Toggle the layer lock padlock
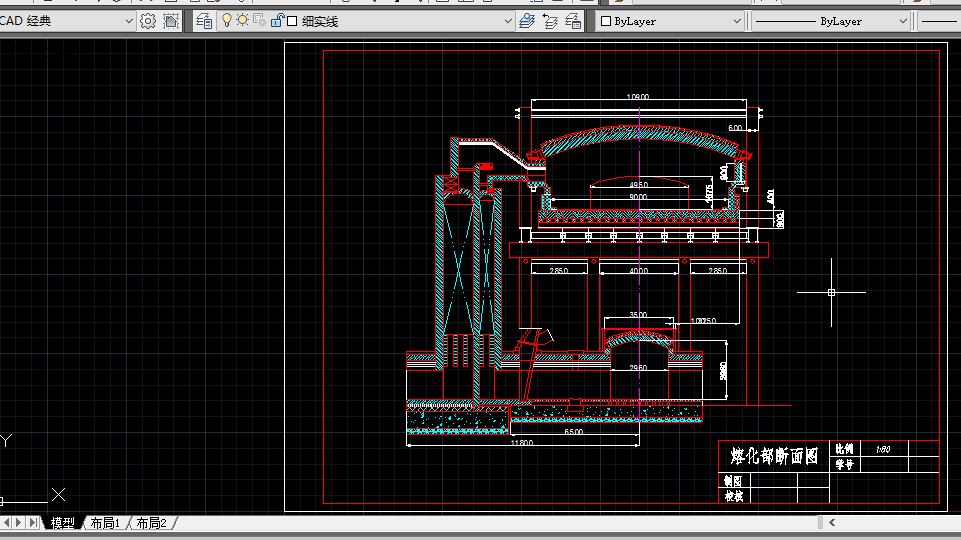The image size is (961, 540). click(275, 21)
